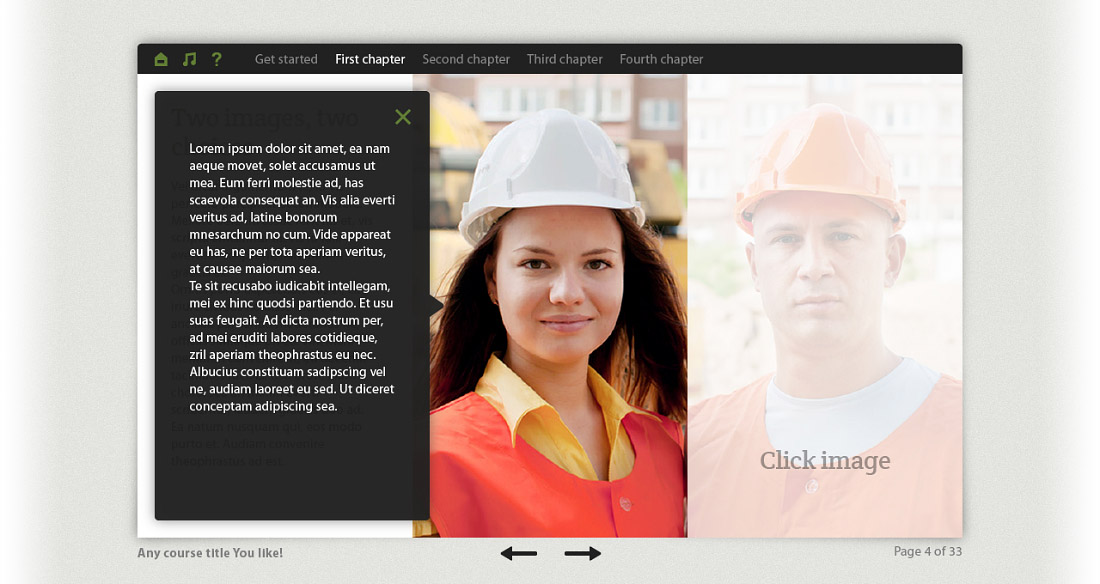Viewport: 1100px width, 584px height.
Task: Click the 'Lorem ipsum dolor sit amet' paragraph
Action: click(292, 208)
